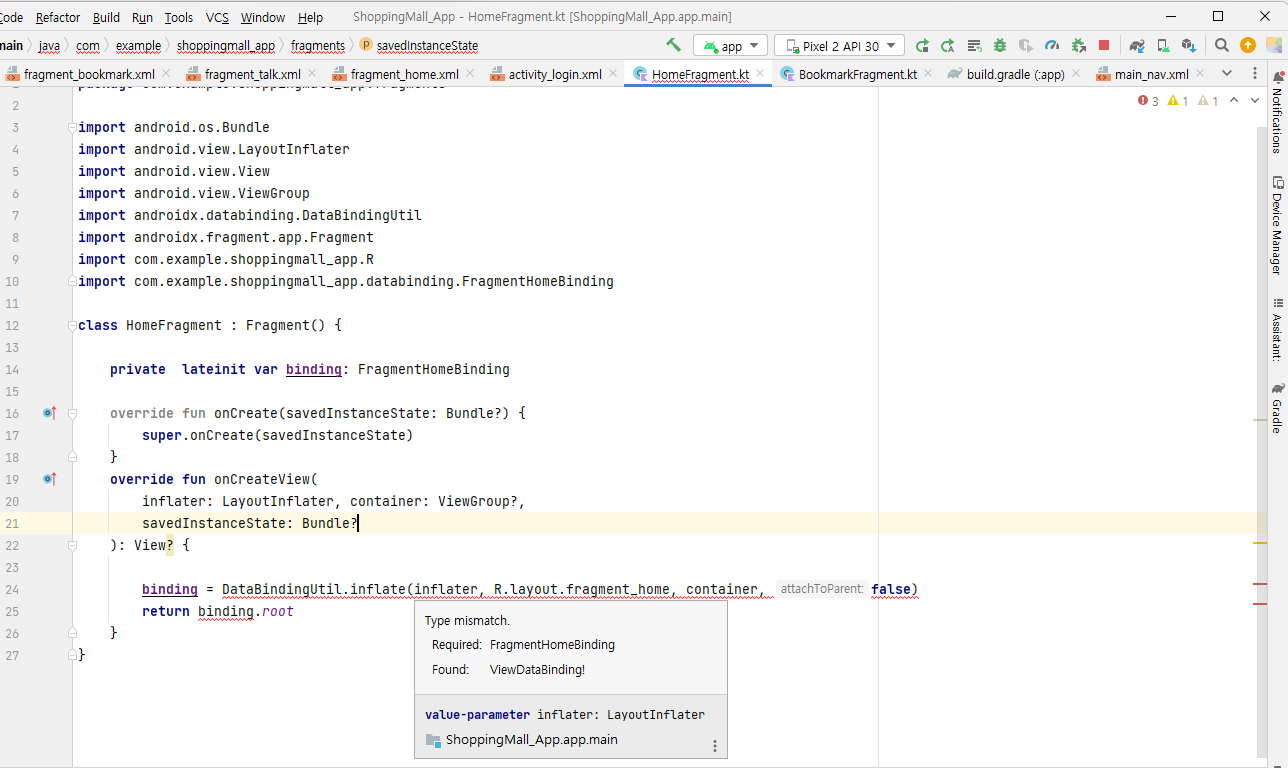Screen dimensions: 1288x768
Task: Close the build.gradle (:app) tab
Action: coord(1076,74)
